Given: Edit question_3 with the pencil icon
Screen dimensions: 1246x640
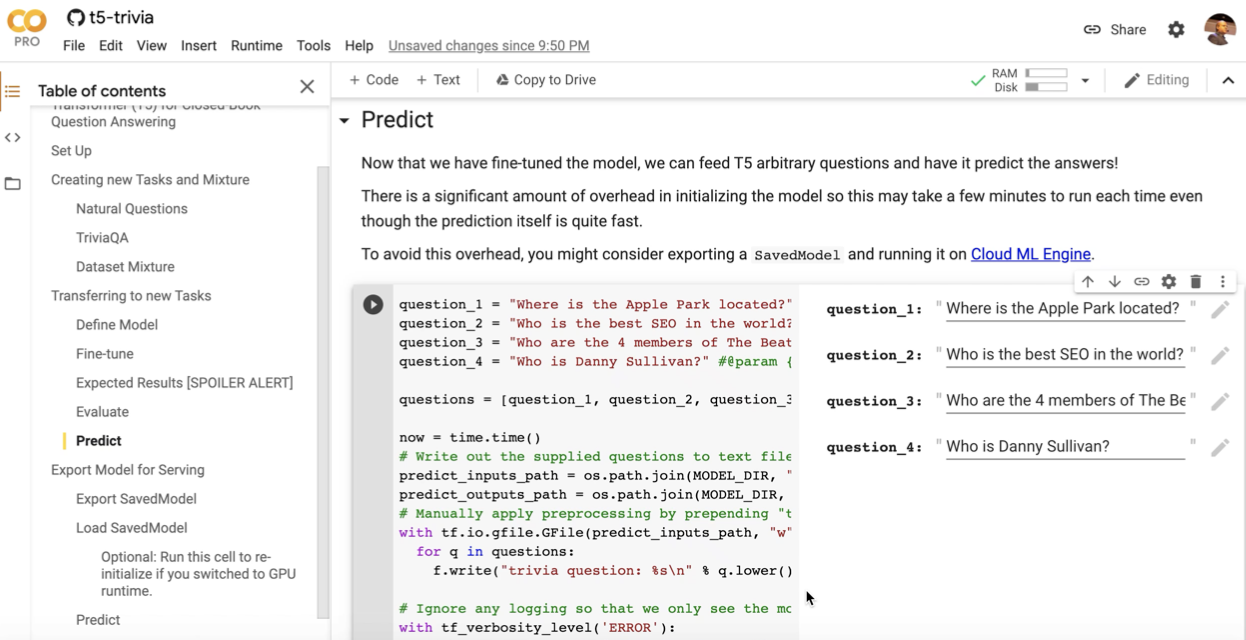Looking at the screenshot, I should 1220,401.
